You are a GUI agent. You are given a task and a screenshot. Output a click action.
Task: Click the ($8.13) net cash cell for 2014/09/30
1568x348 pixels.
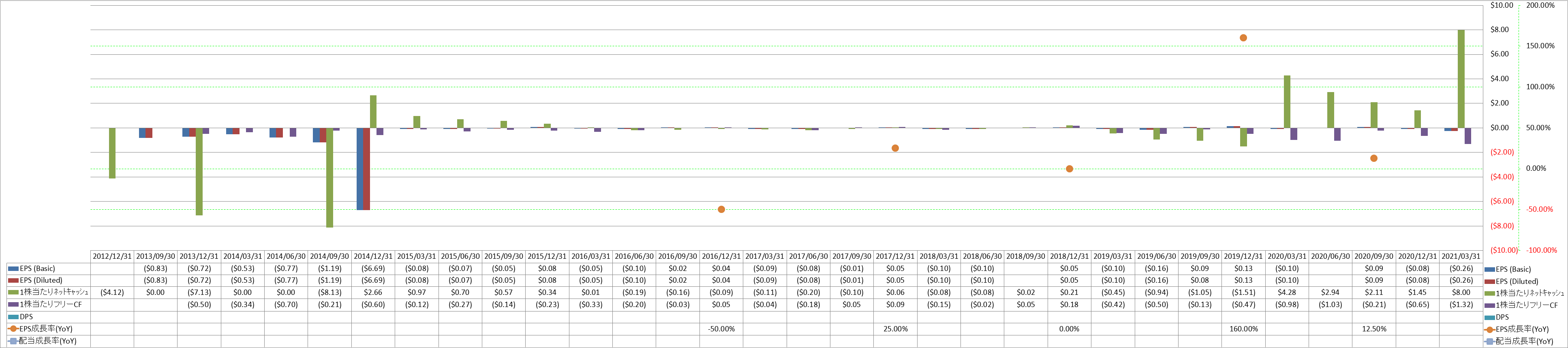329,292
